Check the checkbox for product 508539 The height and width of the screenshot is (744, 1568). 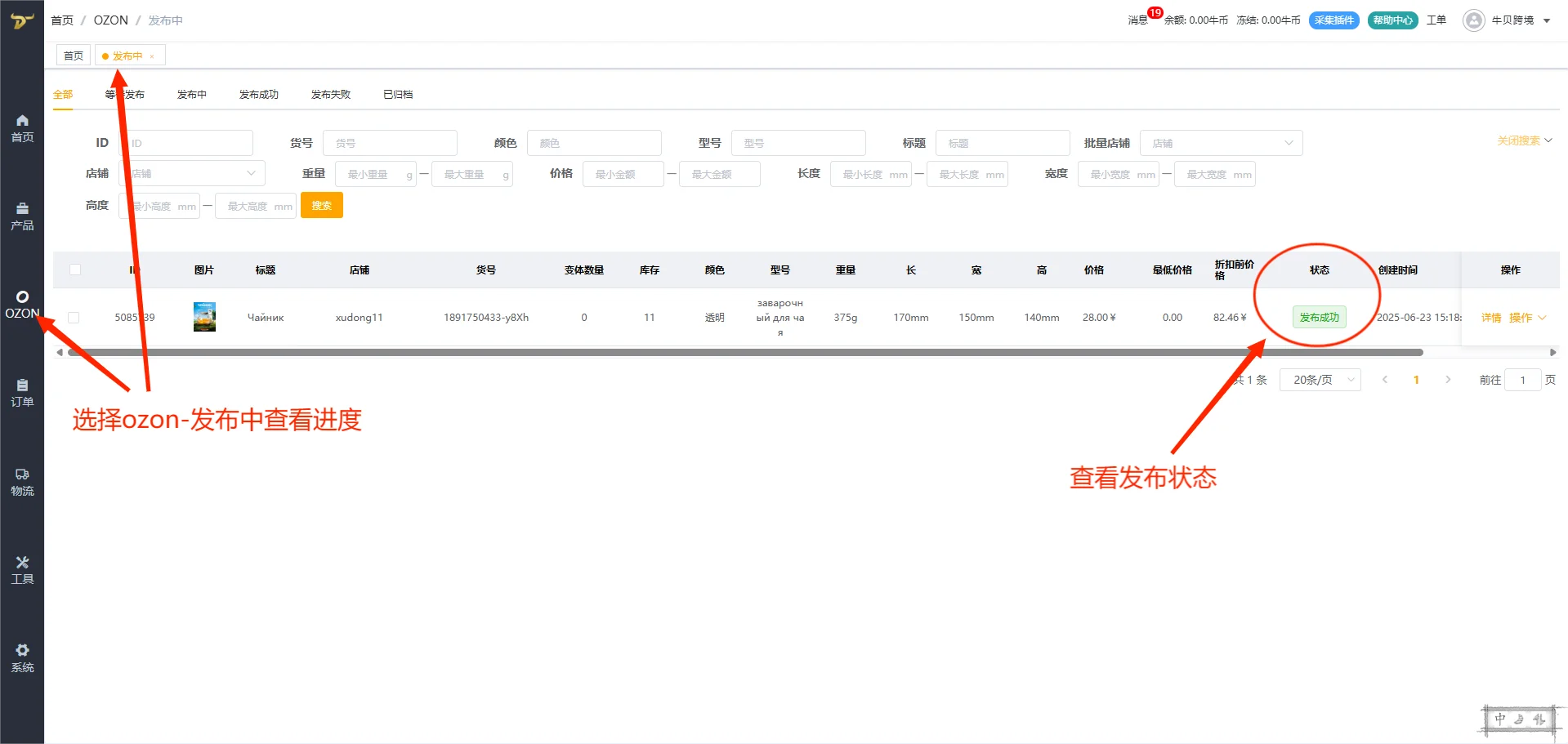pos(73,317)
